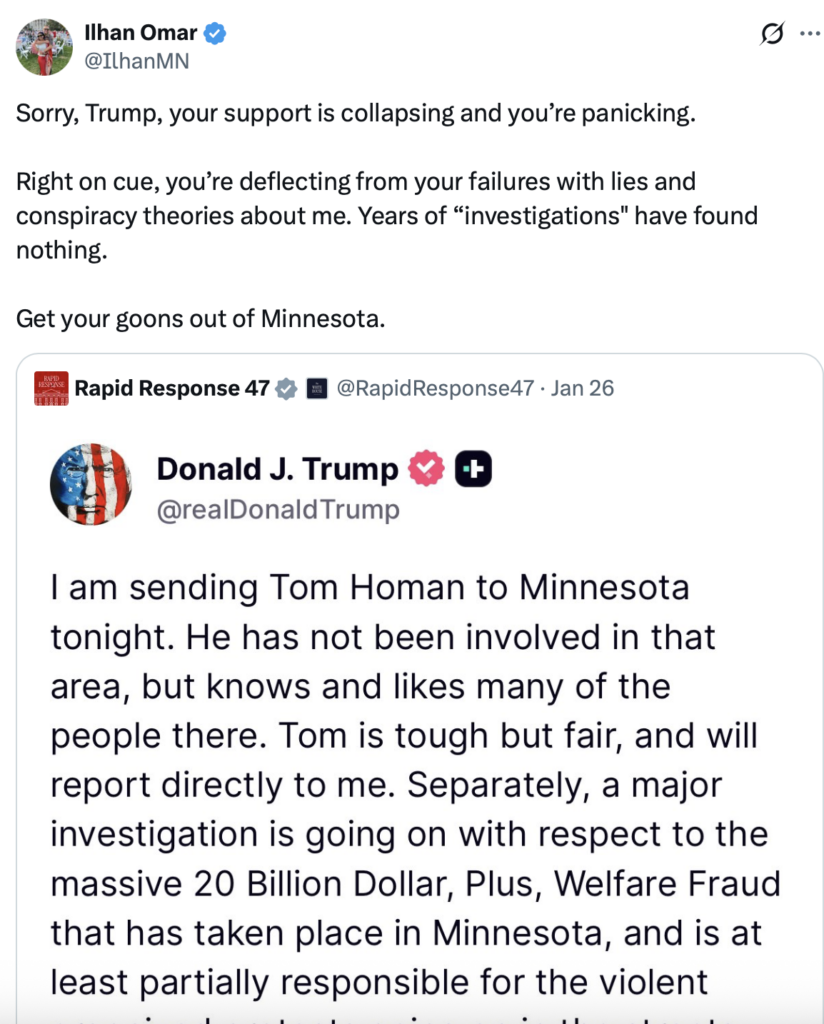This screenshot has width=824, height=1024.
Task: Open the @RapidResponse47 handle
Action: [435, 389]
